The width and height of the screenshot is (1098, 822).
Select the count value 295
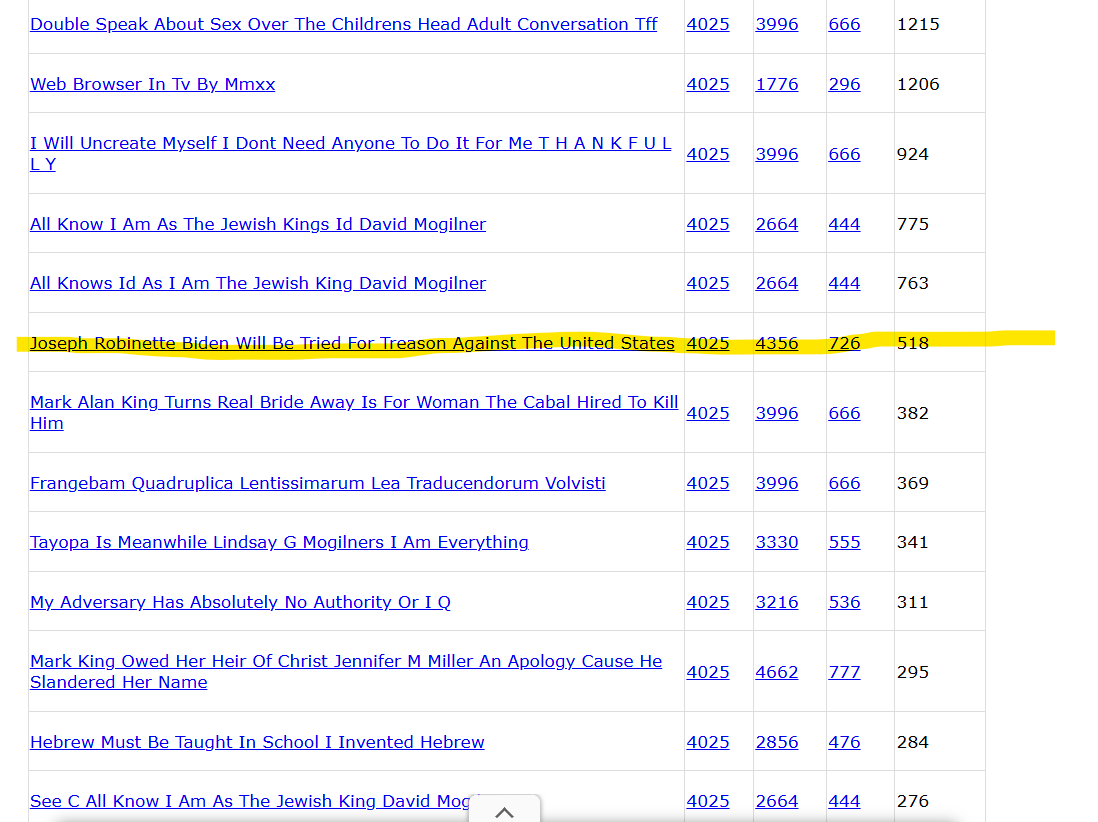click(912, 672)
